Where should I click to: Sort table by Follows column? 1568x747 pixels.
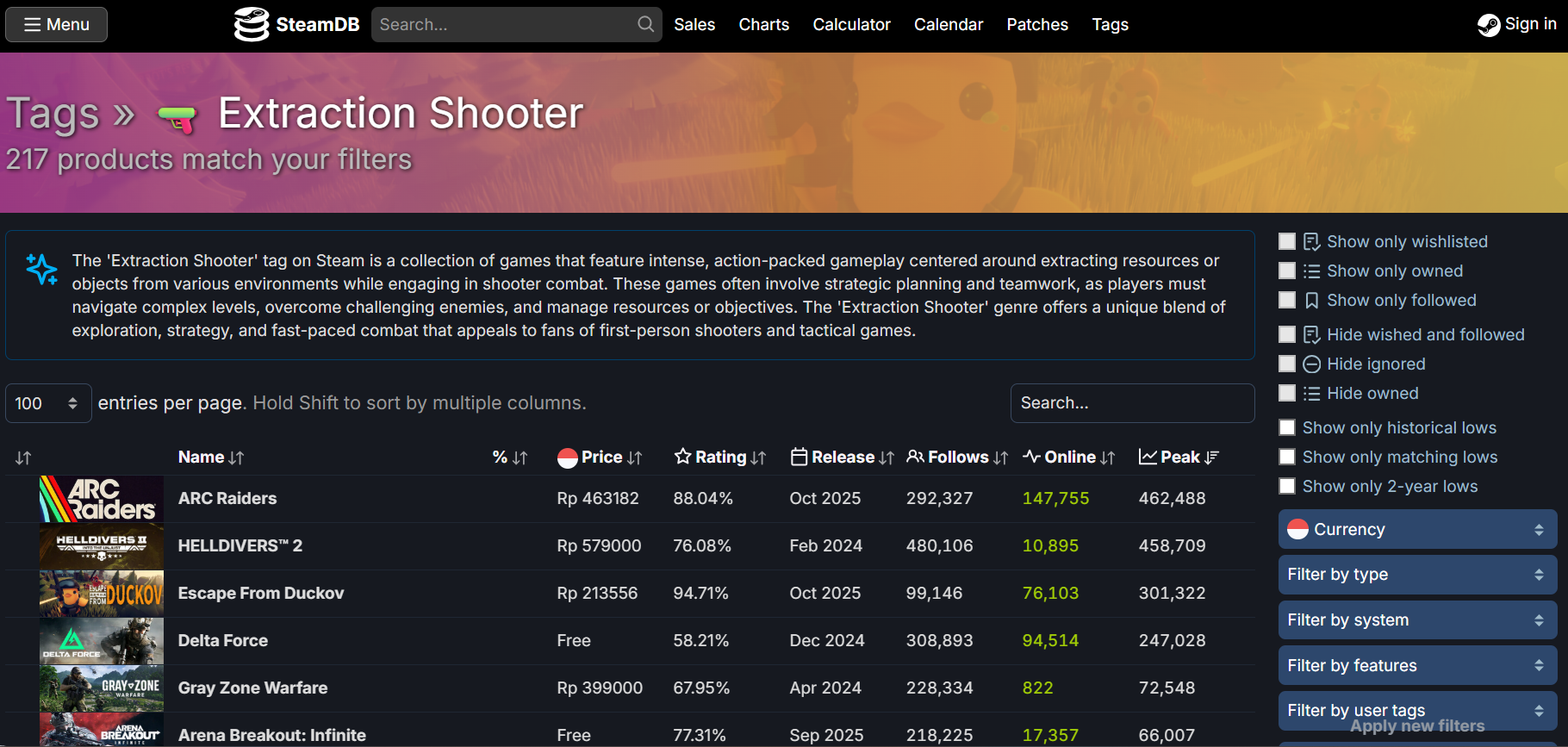[957, 458]
